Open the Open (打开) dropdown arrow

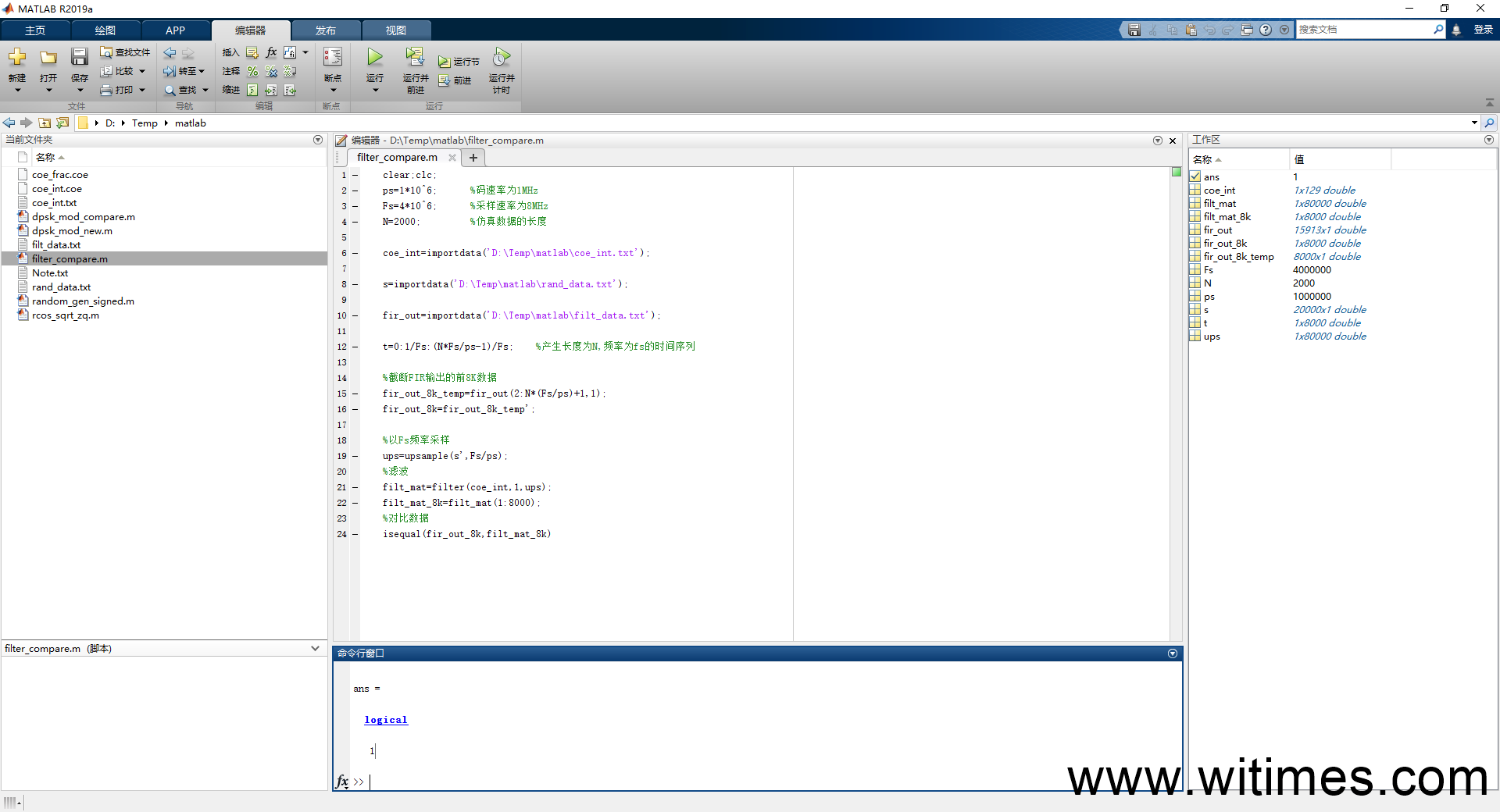48,91
